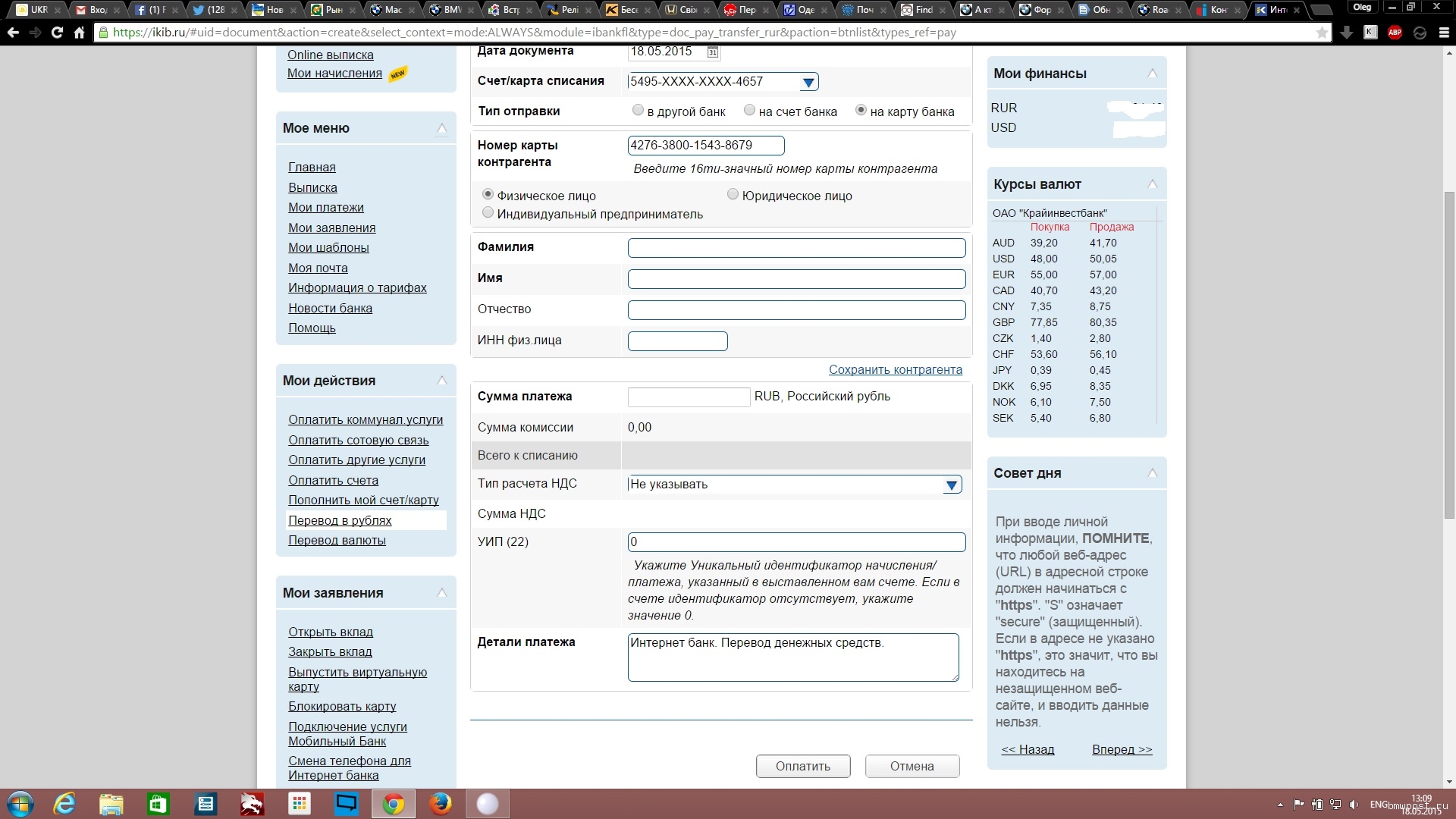Click the browser home icon
This screenshot has width=1456, height=819.
(79, 33)
